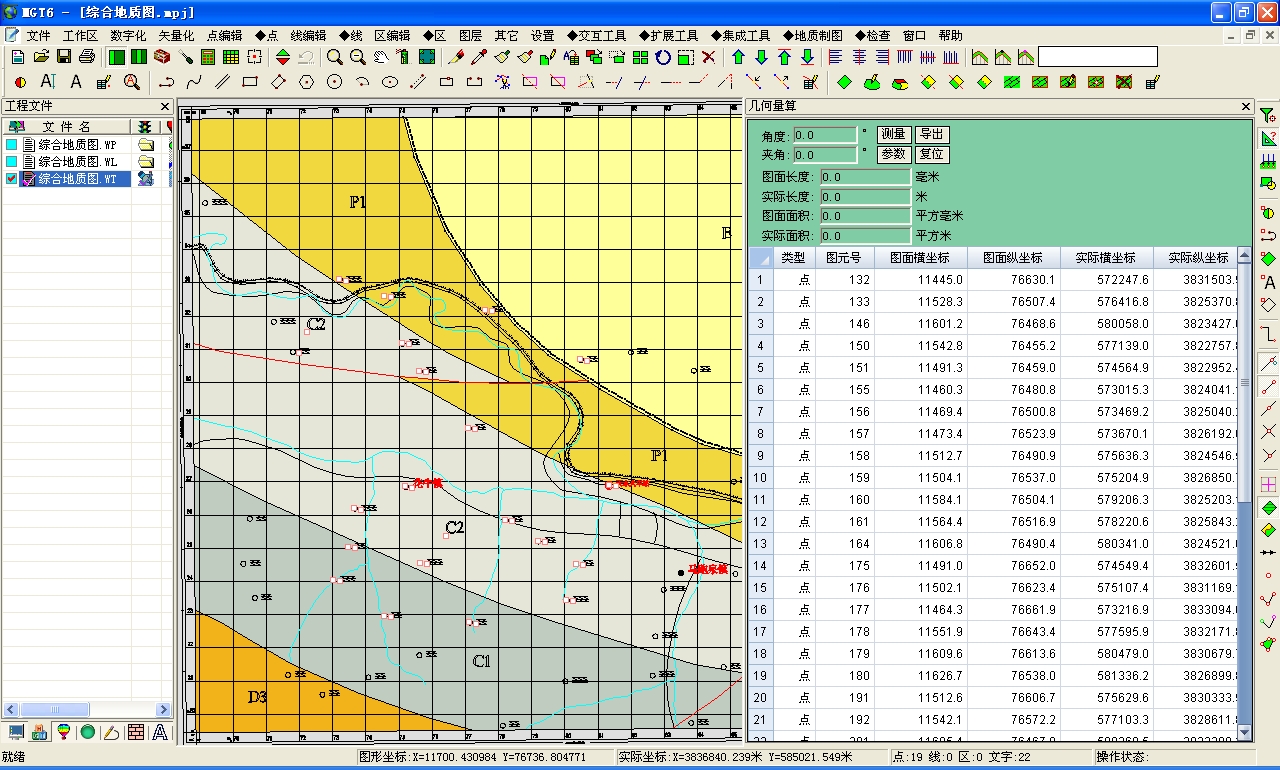
Task: Click the red X delete icon
Action: (x=708, y=57)
